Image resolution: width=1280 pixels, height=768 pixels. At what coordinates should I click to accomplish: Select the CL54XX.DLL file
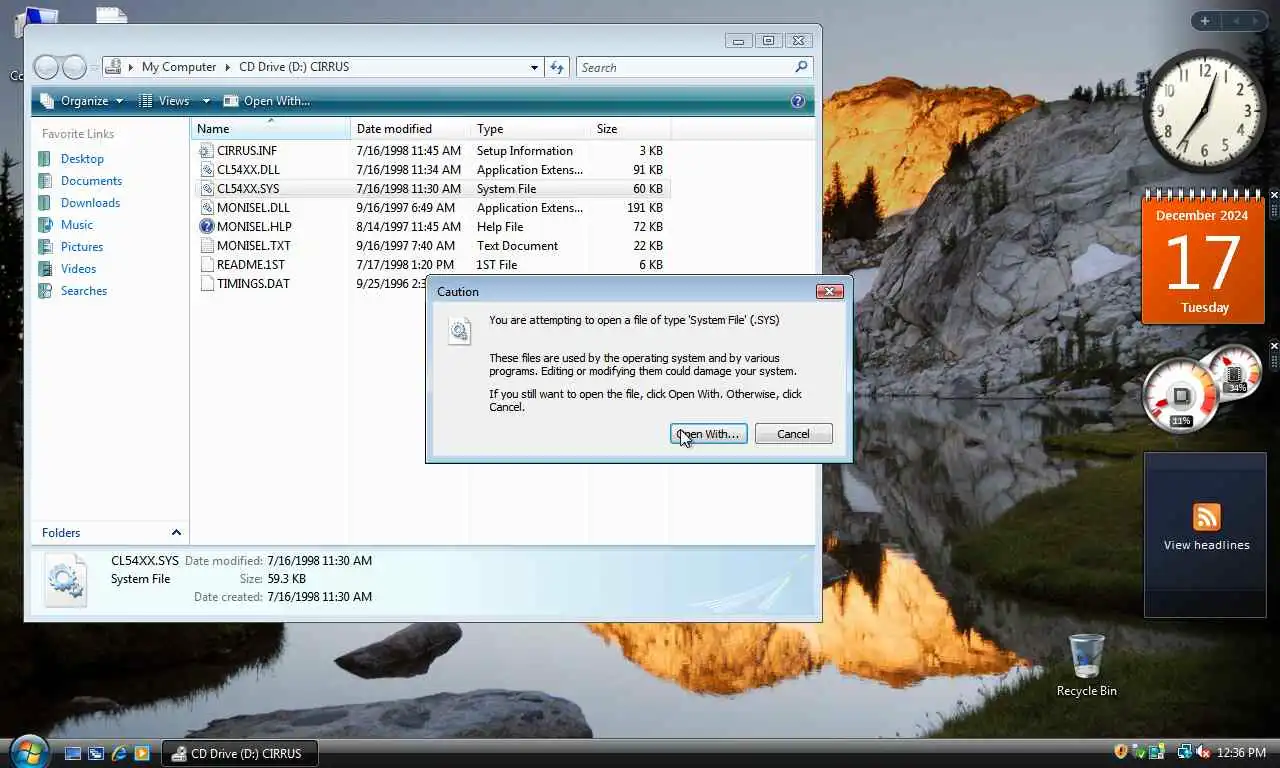coord(248,170)
